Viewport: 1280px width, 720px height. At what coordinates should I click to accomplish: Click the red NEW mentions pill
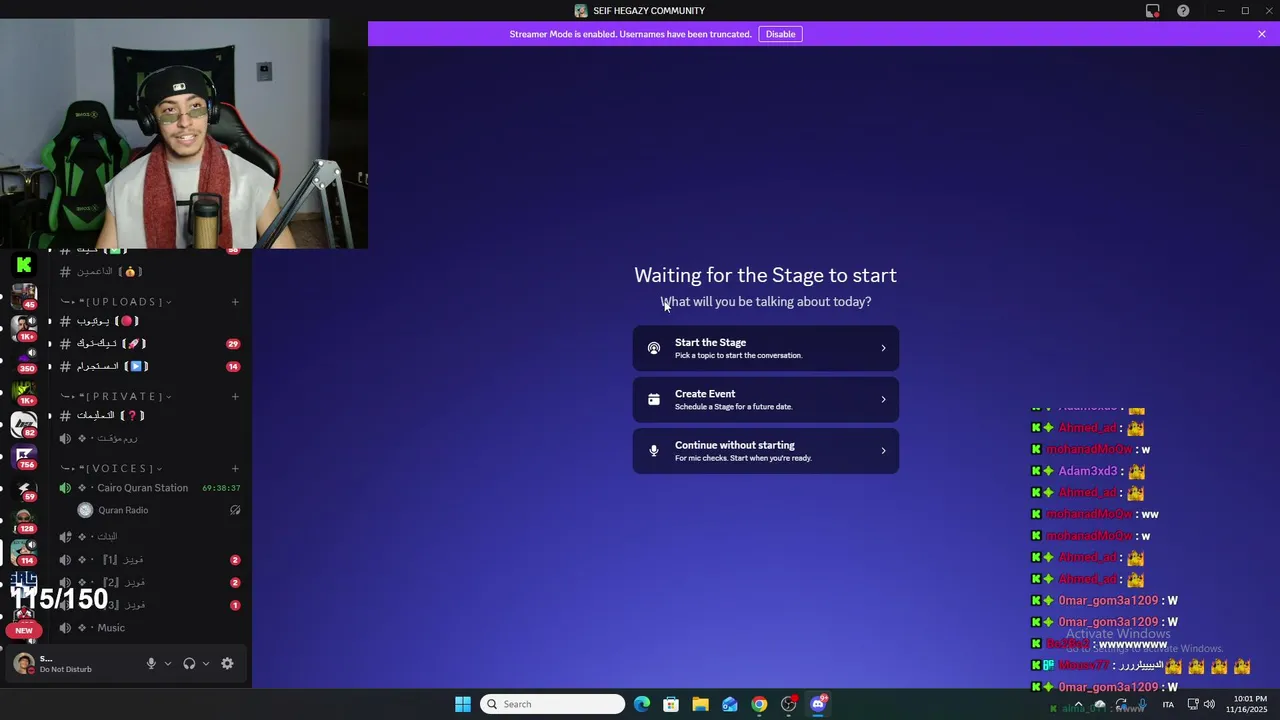tap(24, 630)
